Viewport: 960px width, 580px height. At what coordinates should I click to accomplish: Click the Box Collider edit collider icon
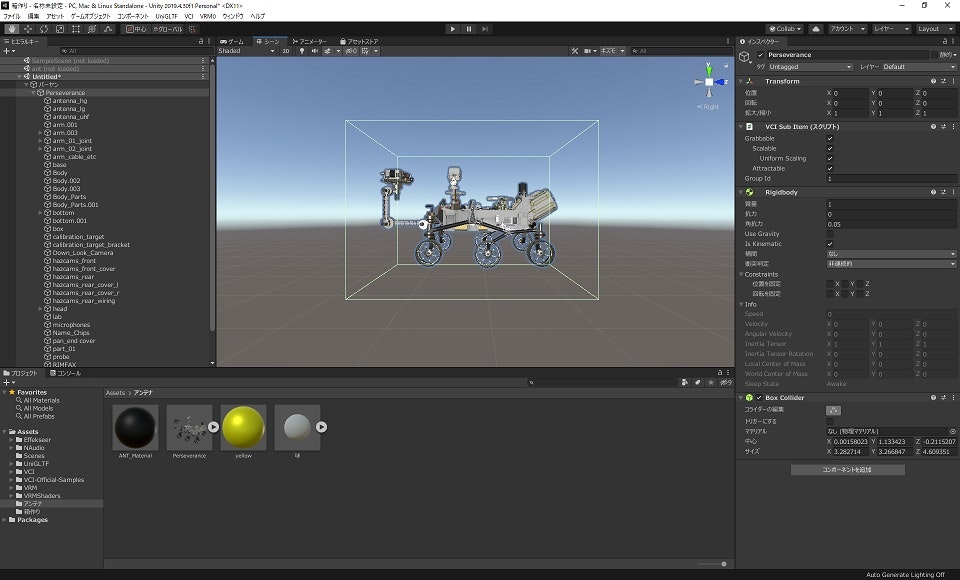833,410
